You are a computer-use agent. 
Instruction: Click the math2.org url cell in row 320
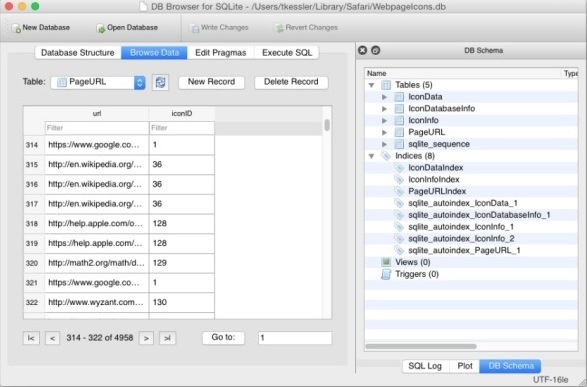[97, 263]
